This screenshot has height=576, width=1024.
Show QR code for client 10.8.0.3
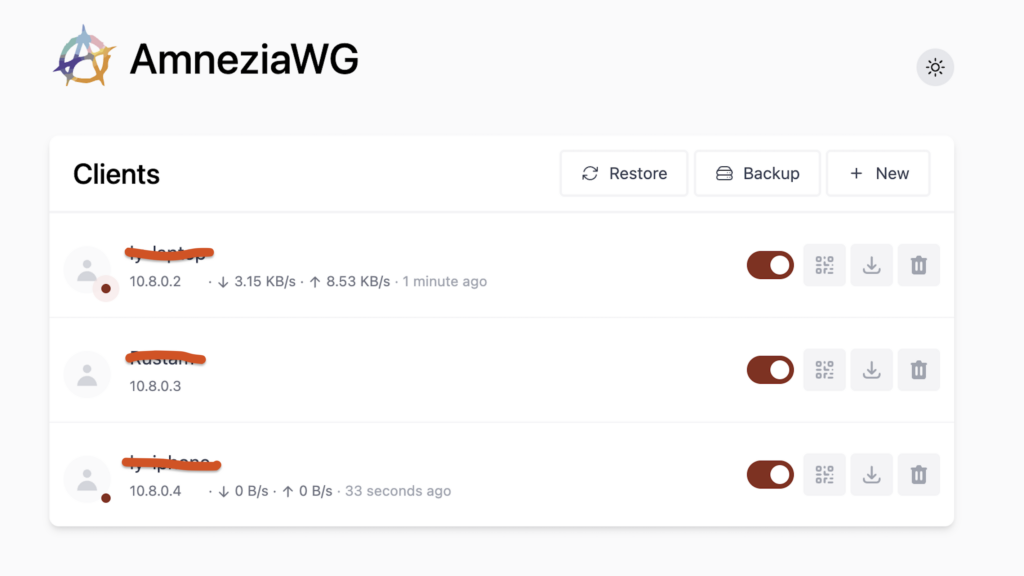(x=824, y=370)
